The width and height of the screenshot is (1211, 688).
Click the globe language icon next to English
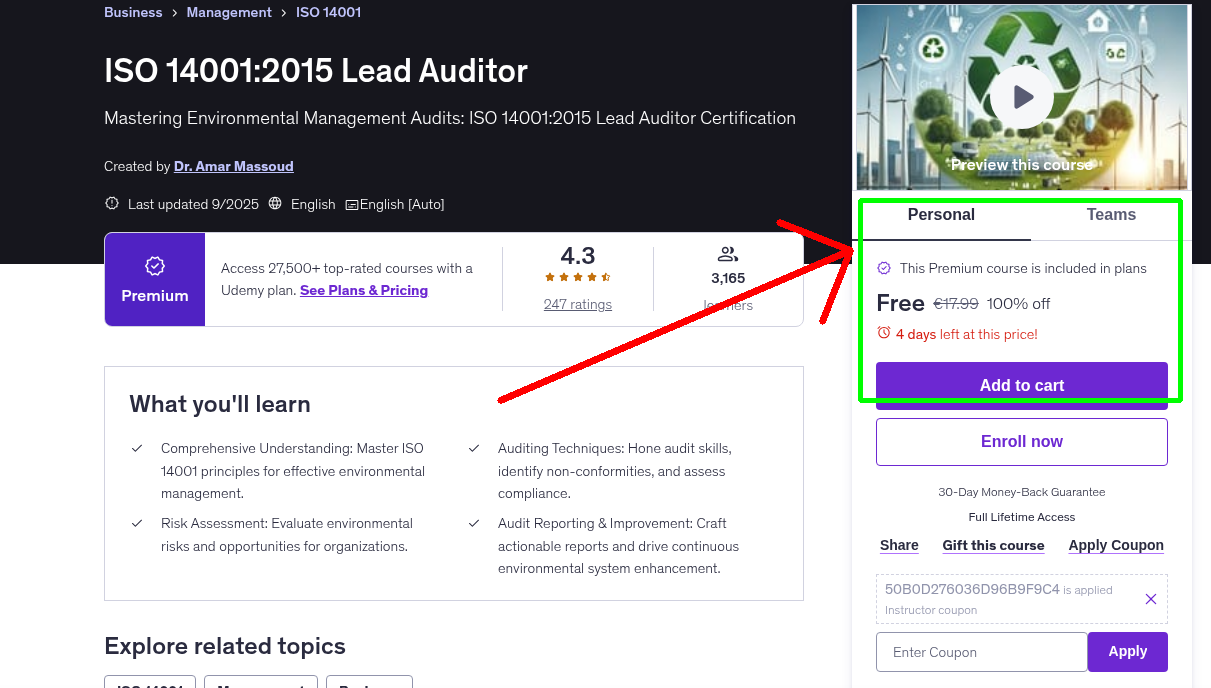[275, 203]
